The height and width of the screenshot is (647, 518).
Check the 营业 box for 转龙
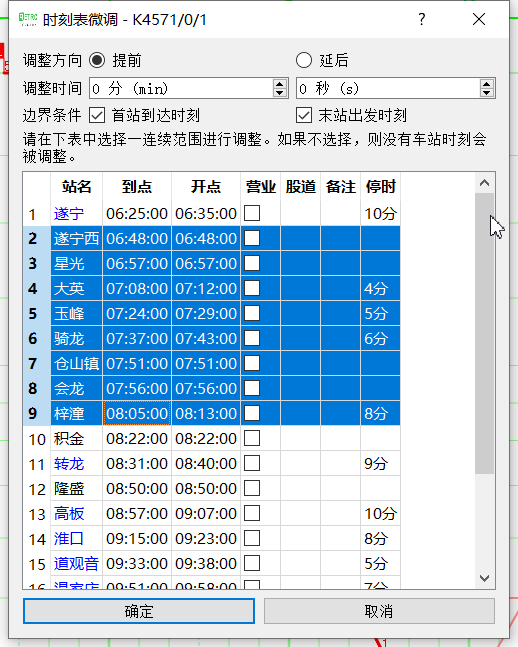pos(252,463)
